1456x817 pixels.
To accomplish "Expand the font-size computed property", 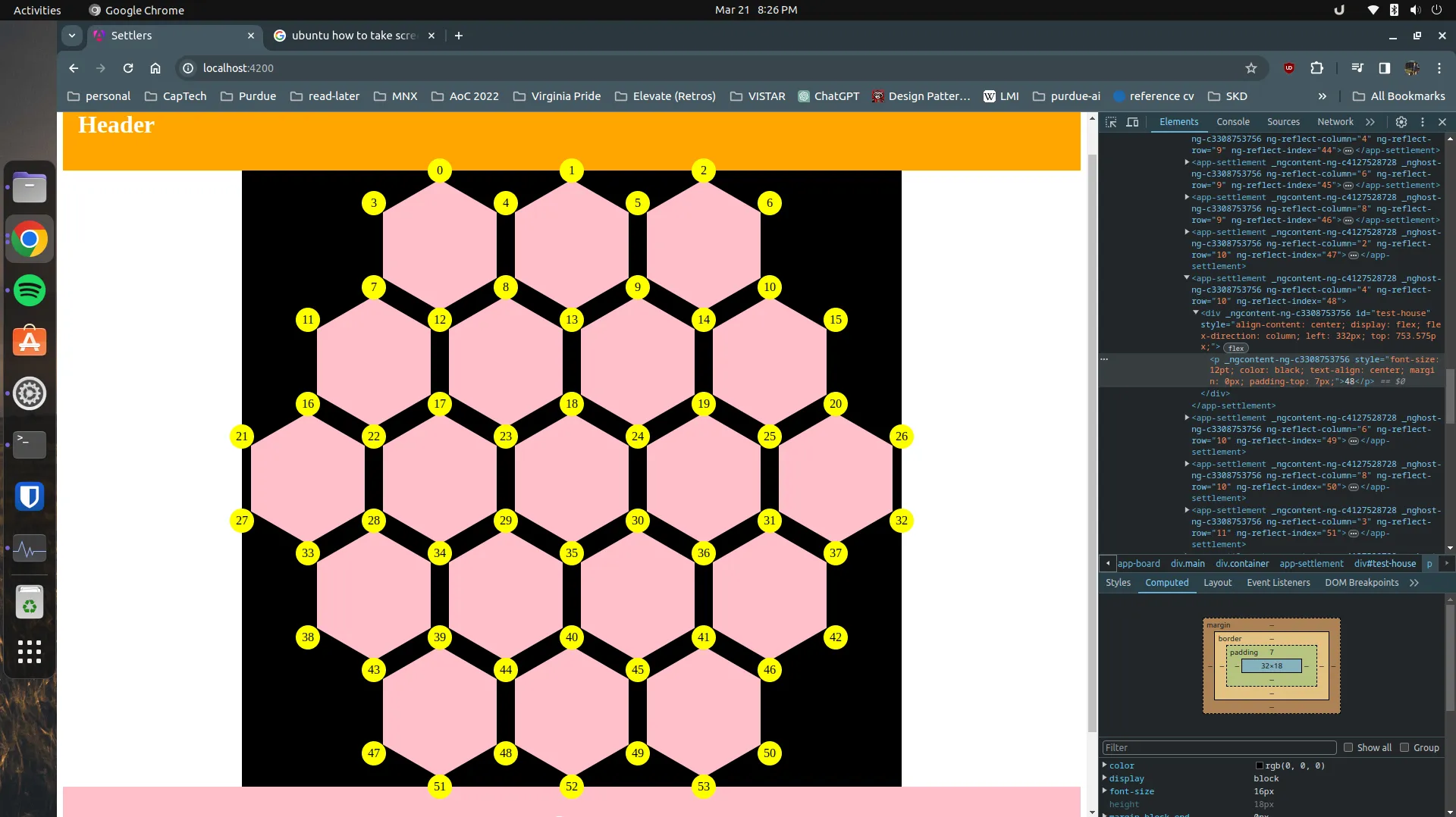I will point(1105,791).
